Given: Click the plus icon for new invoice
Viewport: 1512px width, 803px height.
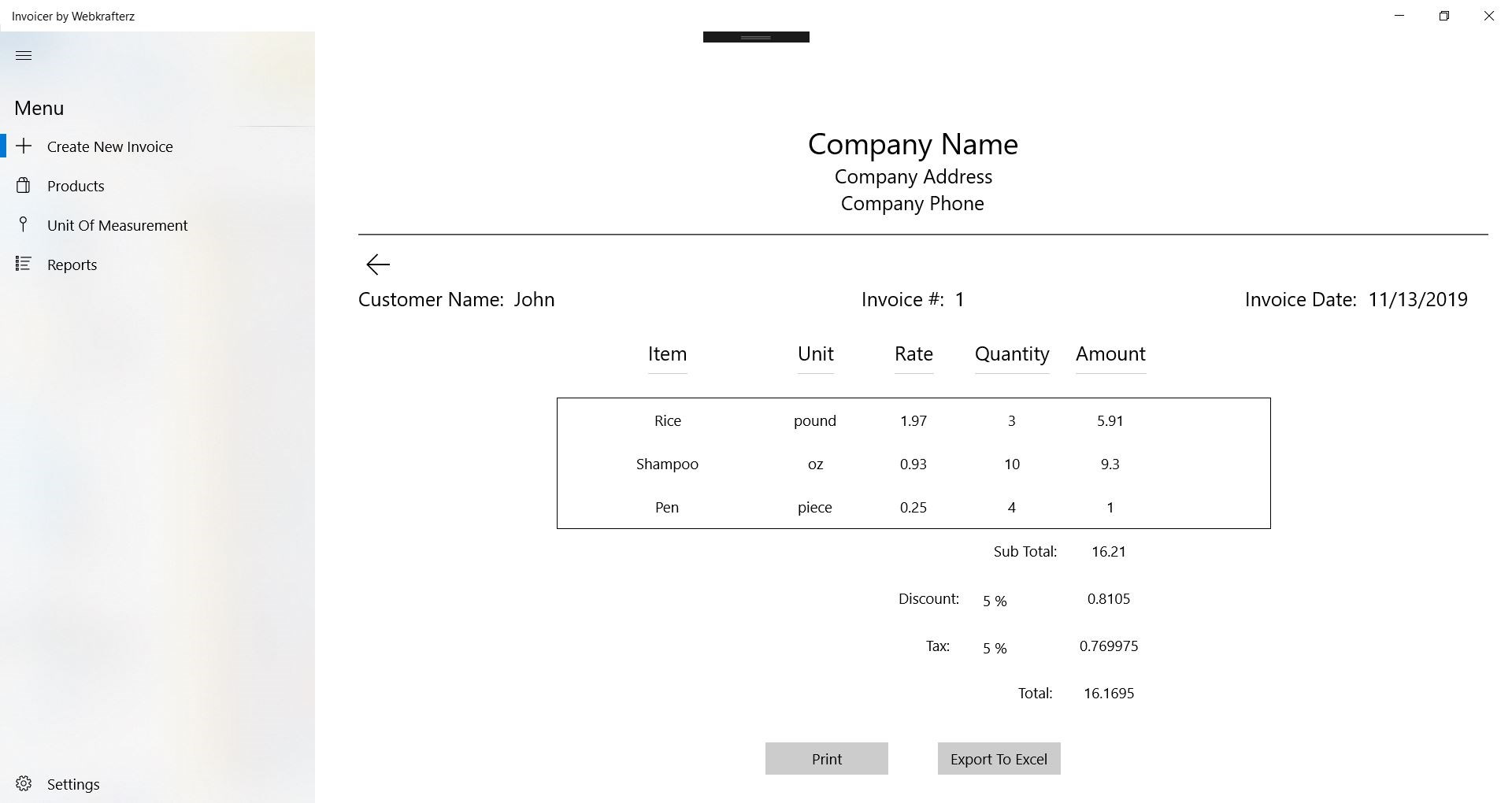Looking at the screenshot, I should pos(24,146).
